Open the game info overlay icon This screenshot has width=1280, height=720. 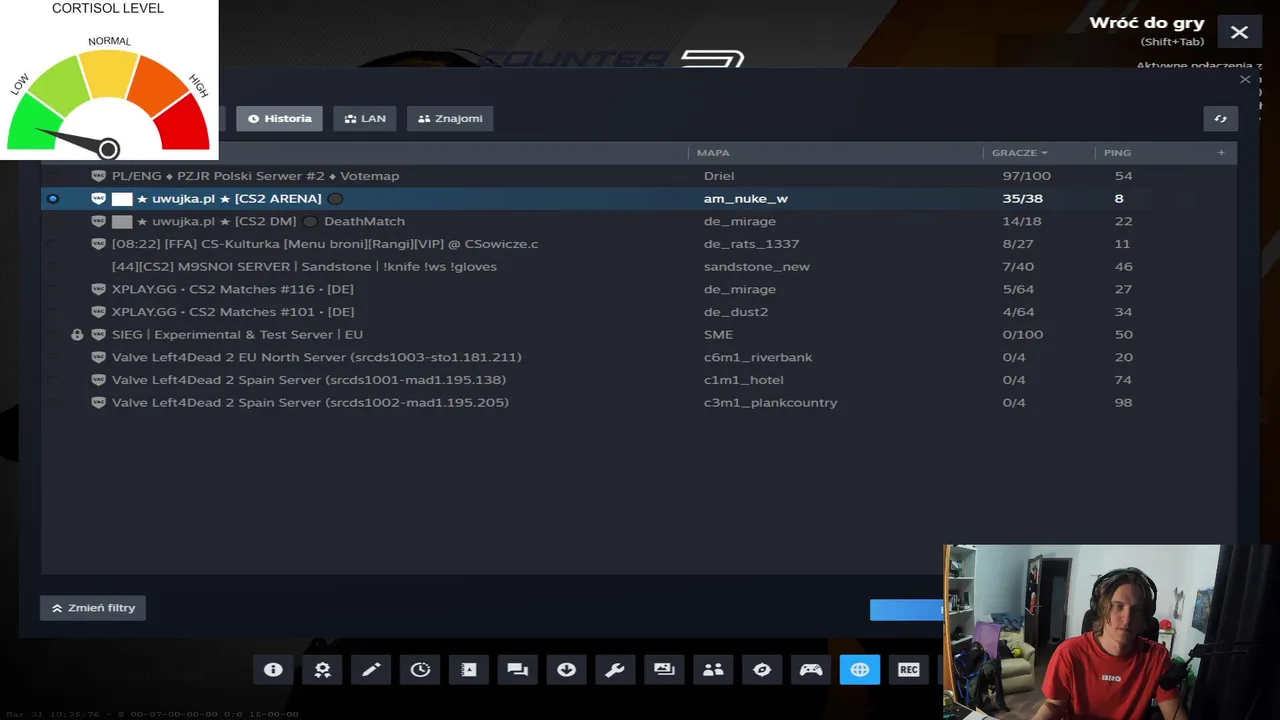pyautogui.click(x=273, y=670)
